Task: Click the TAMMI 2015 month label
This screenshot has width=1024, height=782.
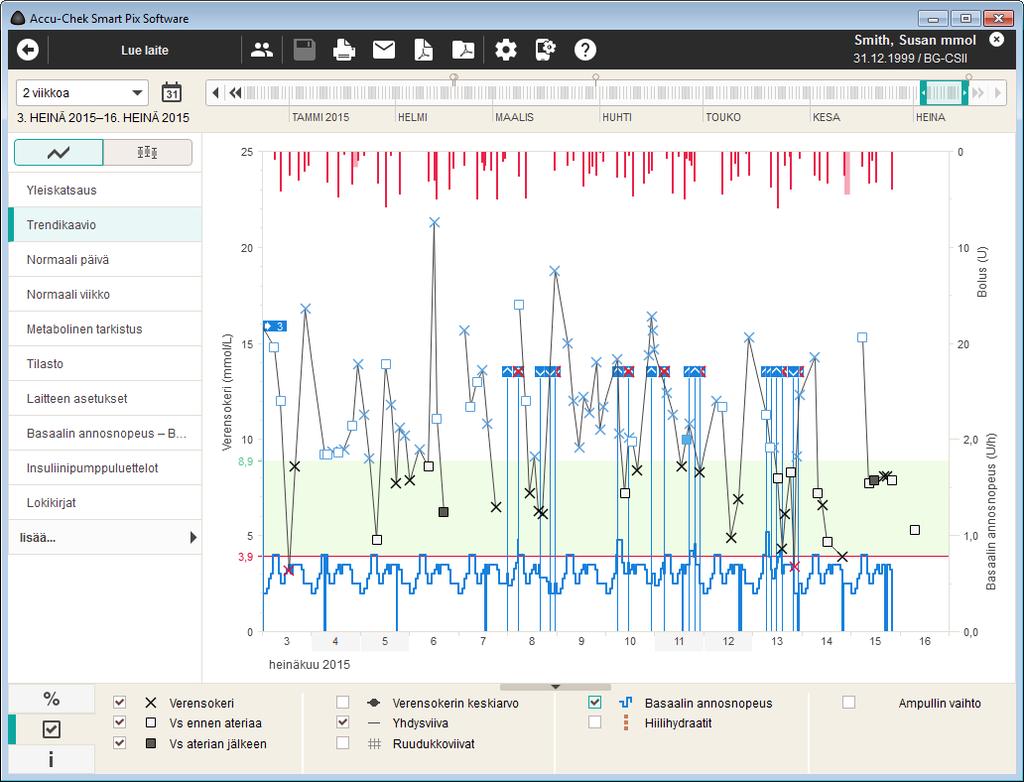Action: pos(320,117)
